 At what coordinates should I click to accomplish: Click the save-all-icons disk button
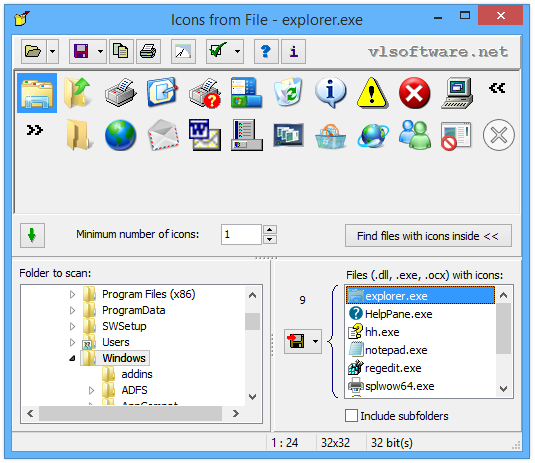point(297,341)
